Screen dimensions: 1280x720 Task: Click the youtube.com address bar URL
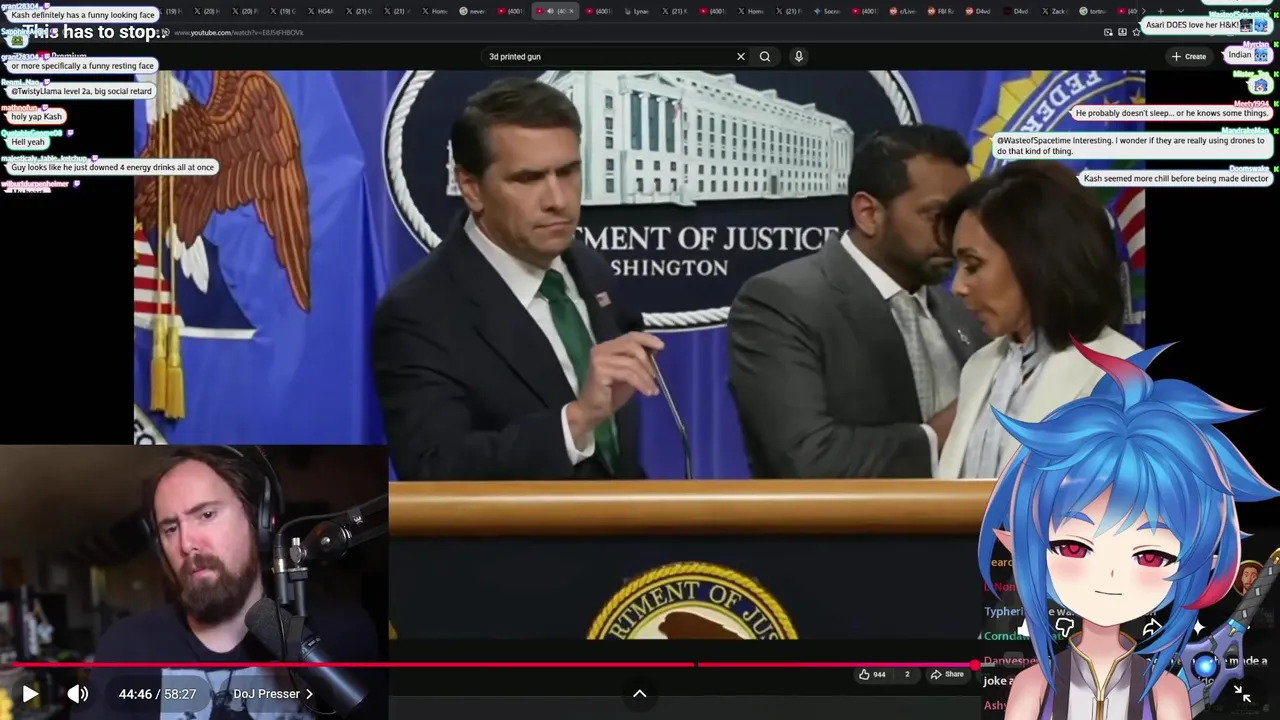240,33
